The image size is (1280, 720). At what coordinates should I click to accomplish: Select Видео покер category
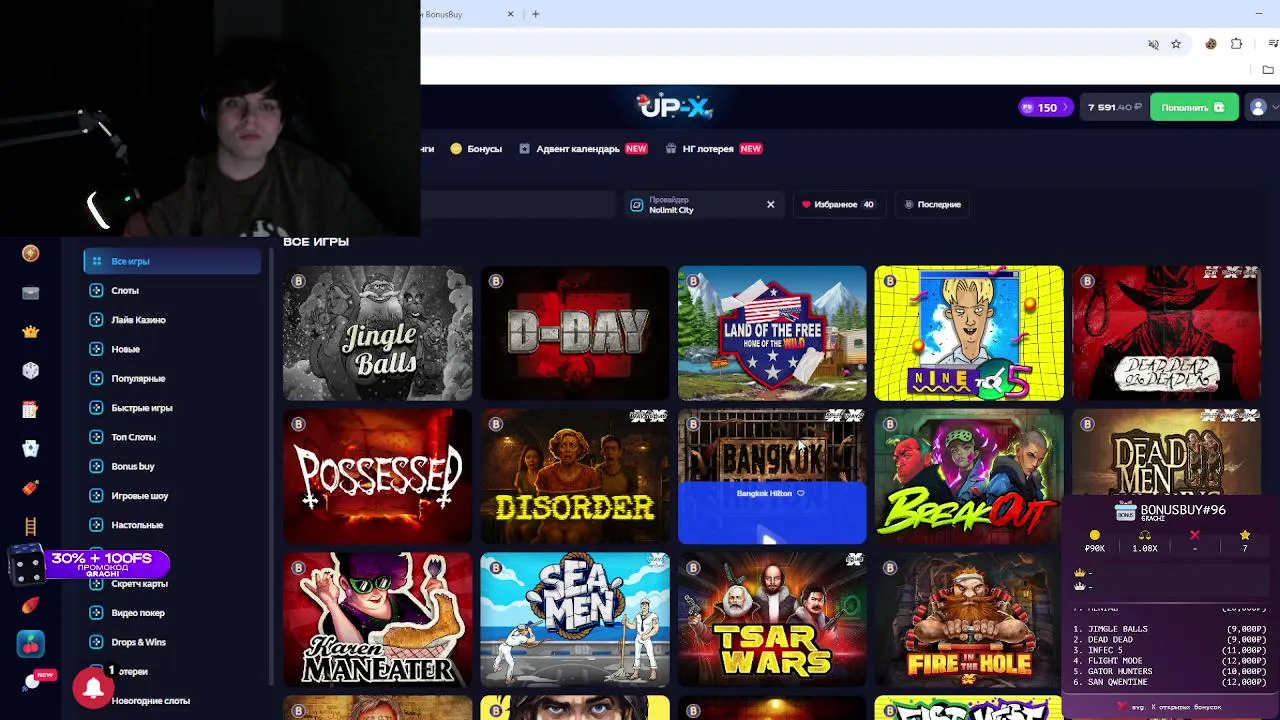(172, 613)
